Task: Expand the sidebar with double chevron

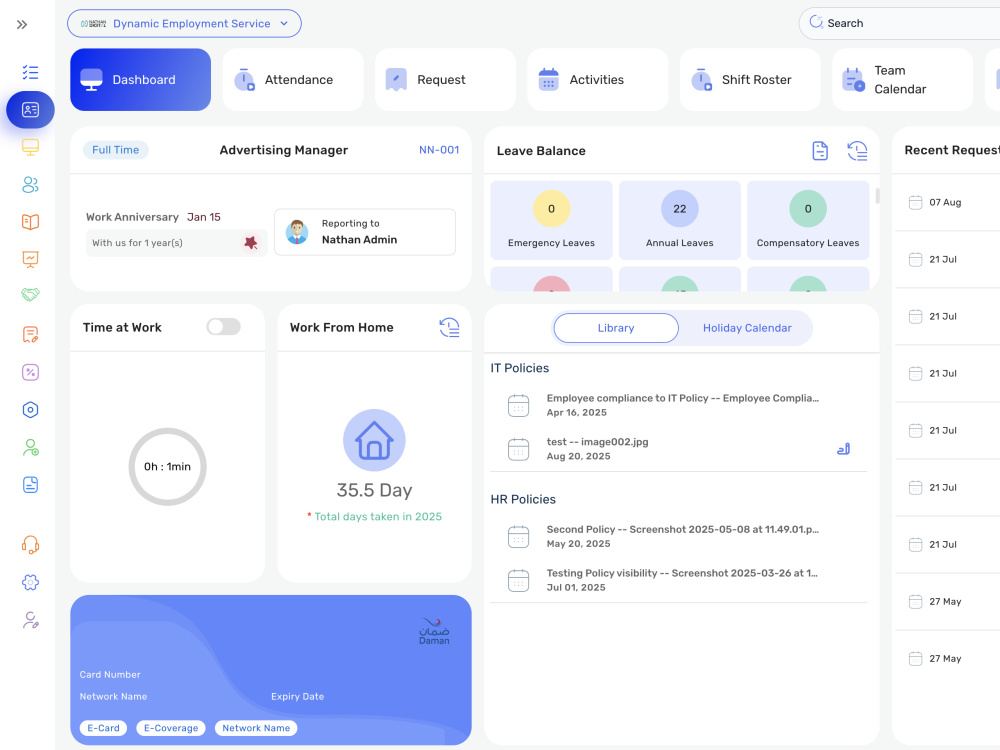Action: coord(22,25)
